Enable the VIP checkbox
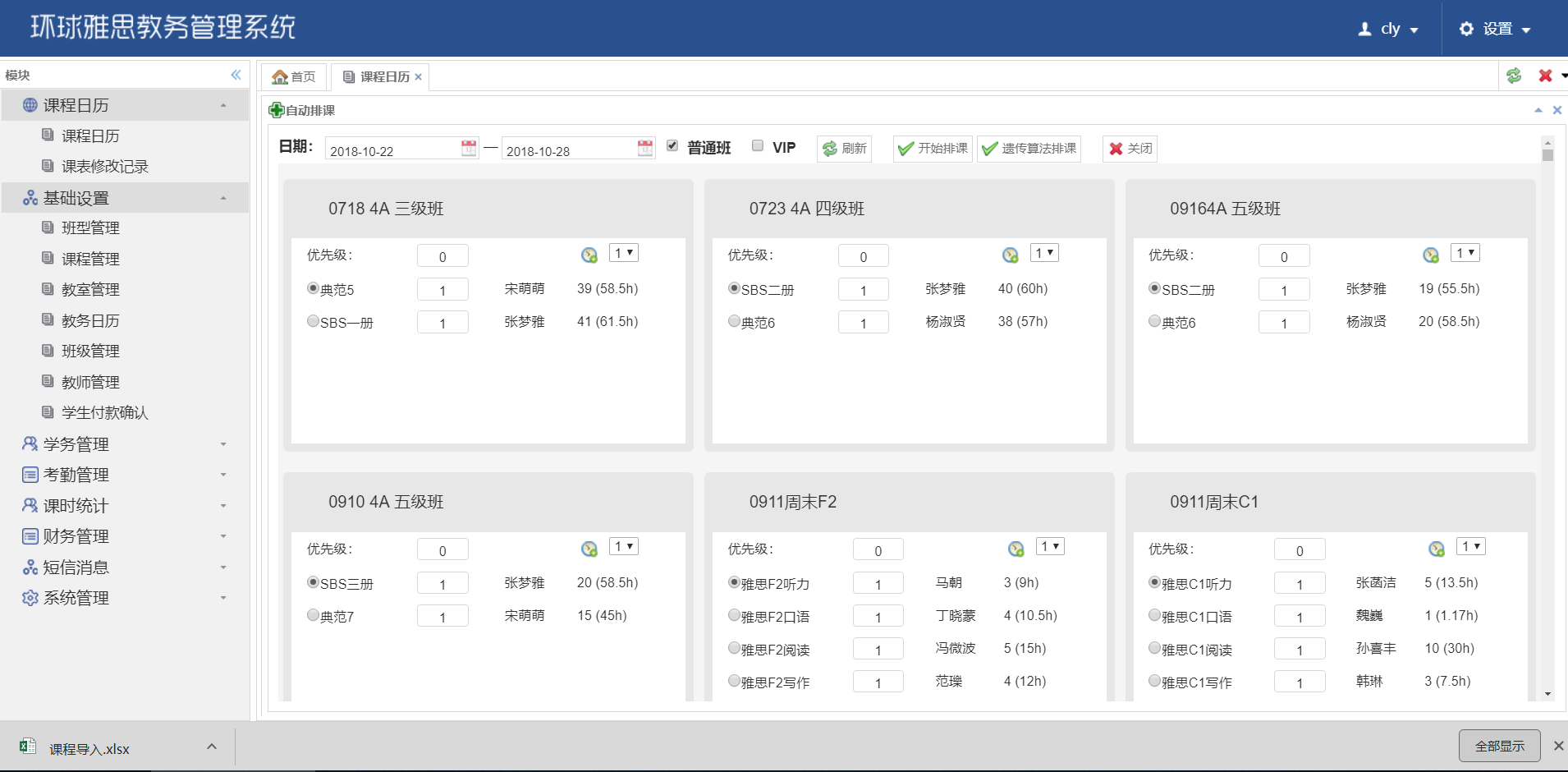Viewport: 1568px width, 772px height. [x=758, y=146]
